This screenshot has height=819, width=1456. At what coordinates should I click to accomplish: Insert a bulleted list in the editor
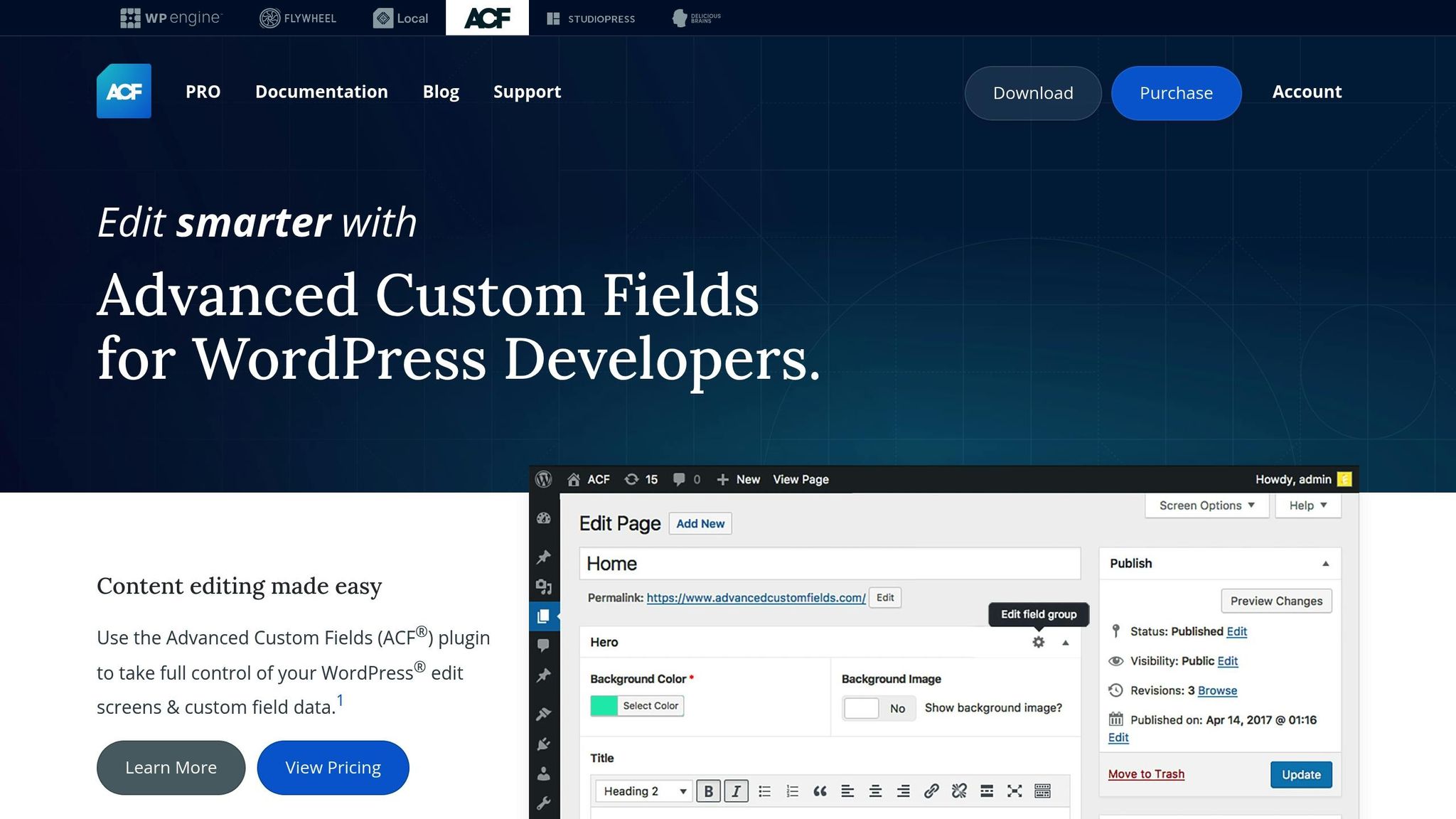tap(766, 791)
